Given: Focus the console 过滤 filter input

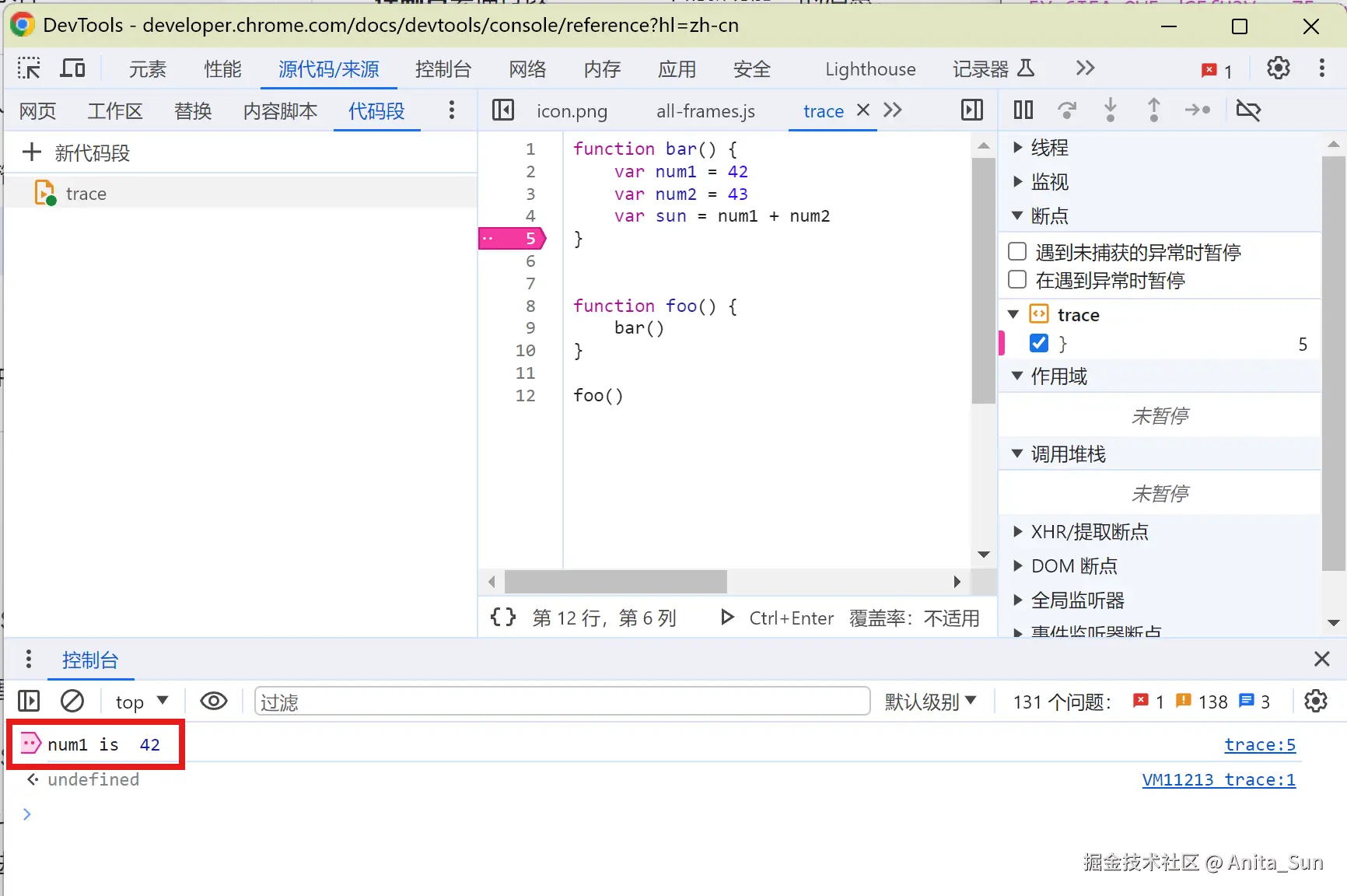Looking at the screenshot, I should 562,702.
